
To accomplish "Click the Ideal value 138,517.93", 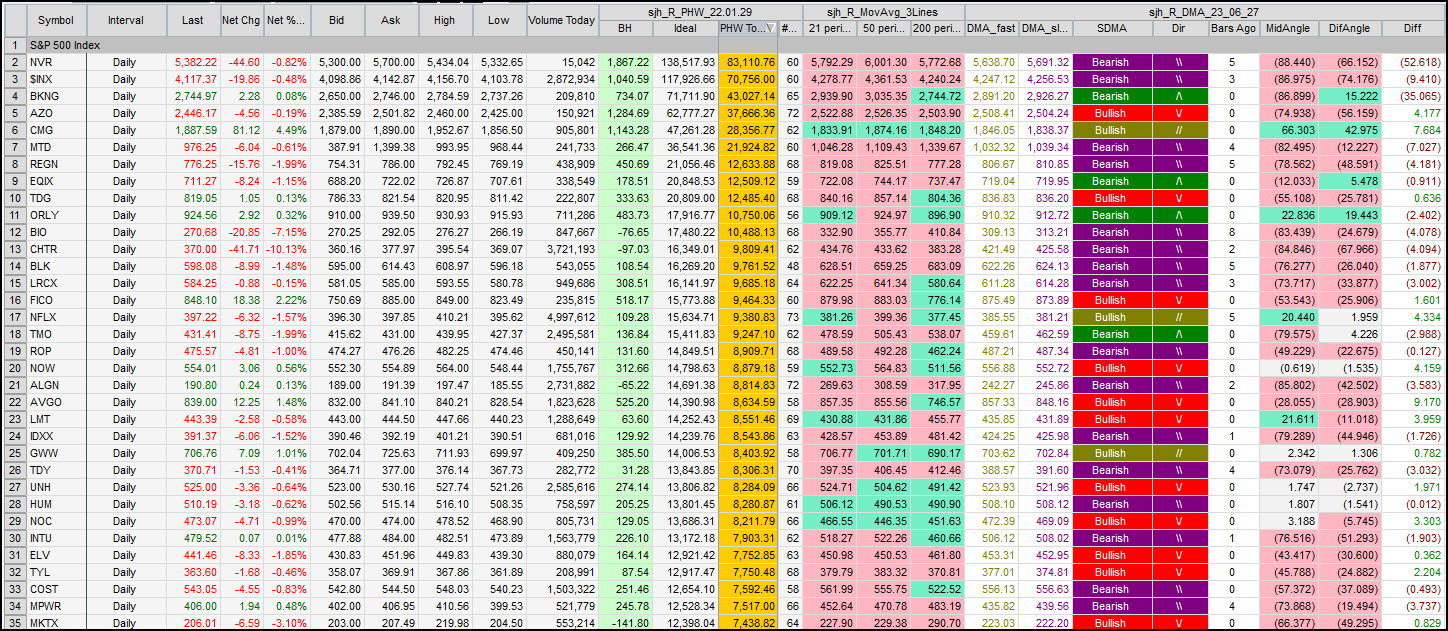I will (x=685, y=62).
